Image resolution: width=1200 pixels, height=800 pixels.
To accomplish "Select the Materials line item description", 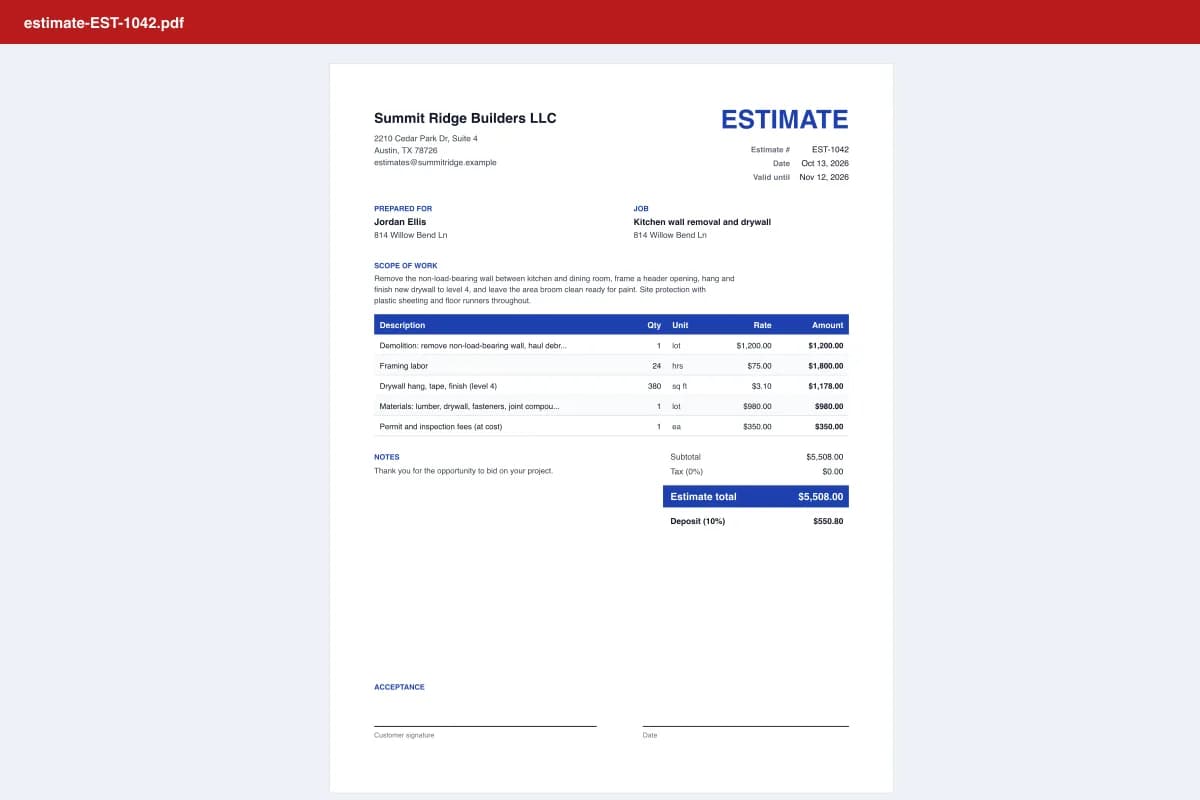I will (x=470, y=406).
